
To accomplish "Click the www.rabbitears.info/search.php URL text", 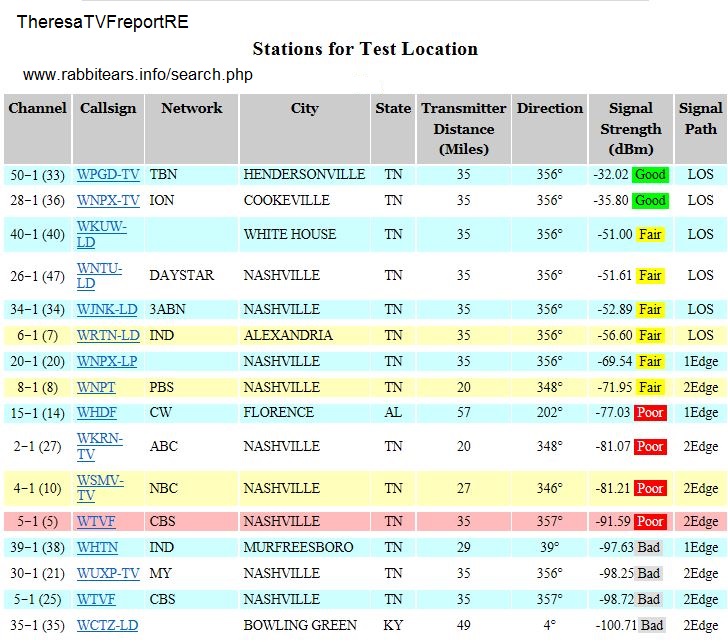I will pos(137,75).
